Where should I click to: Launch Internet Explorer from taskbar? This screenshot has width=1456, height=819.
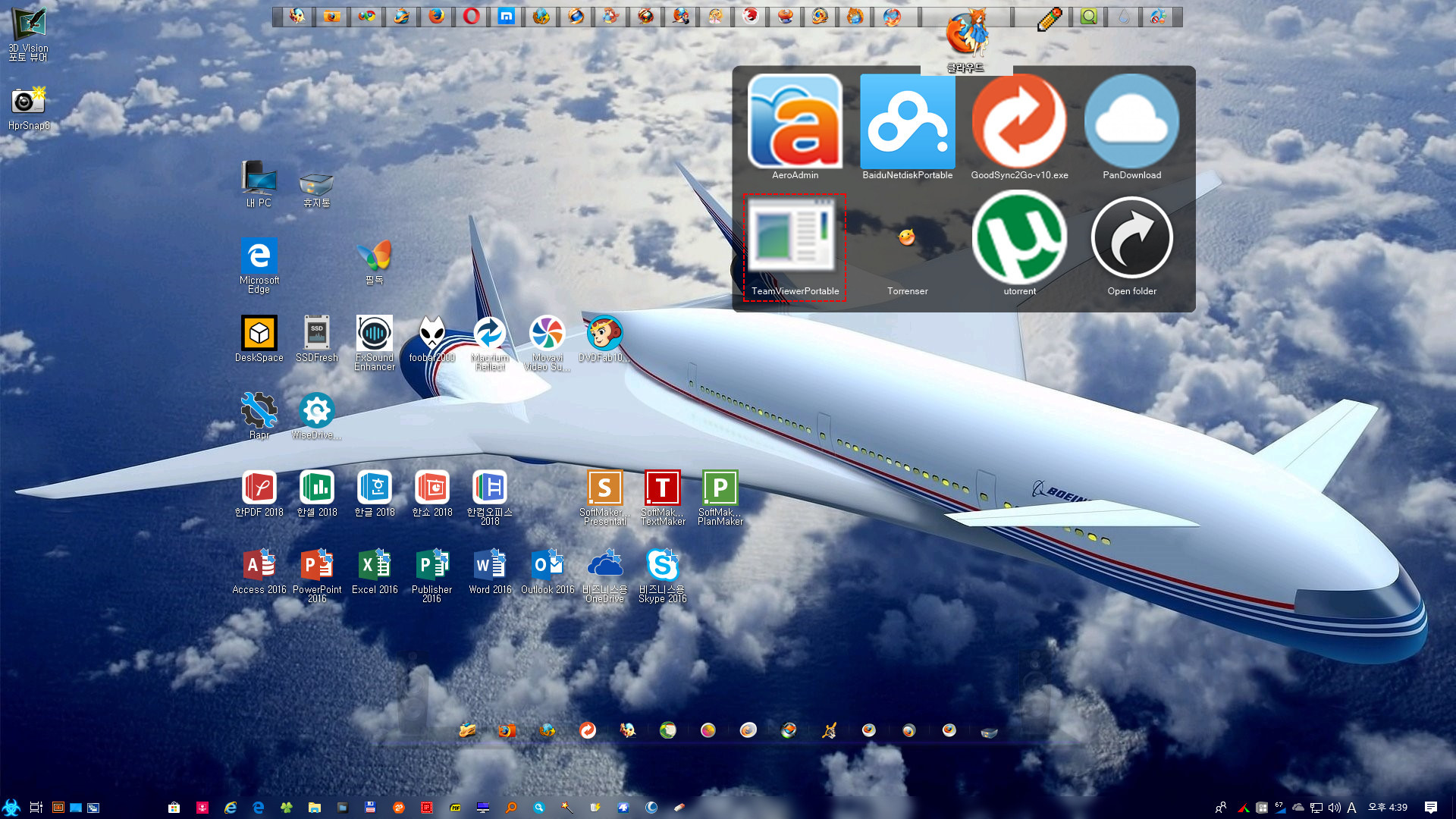click(x=231, y=808)
